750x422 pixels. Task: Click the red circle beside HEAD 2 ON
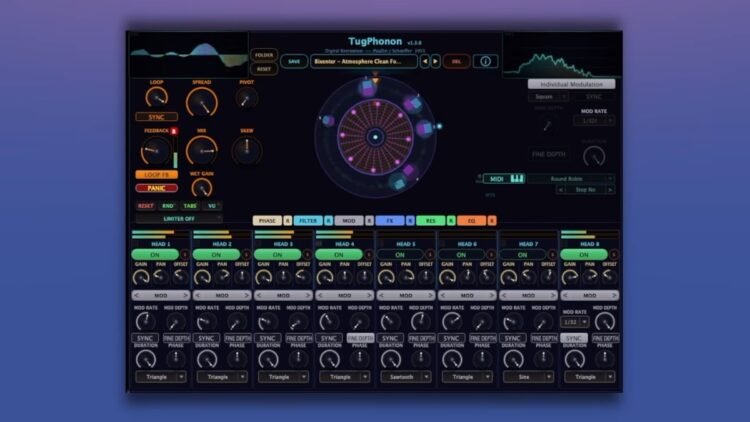(246, 255)
